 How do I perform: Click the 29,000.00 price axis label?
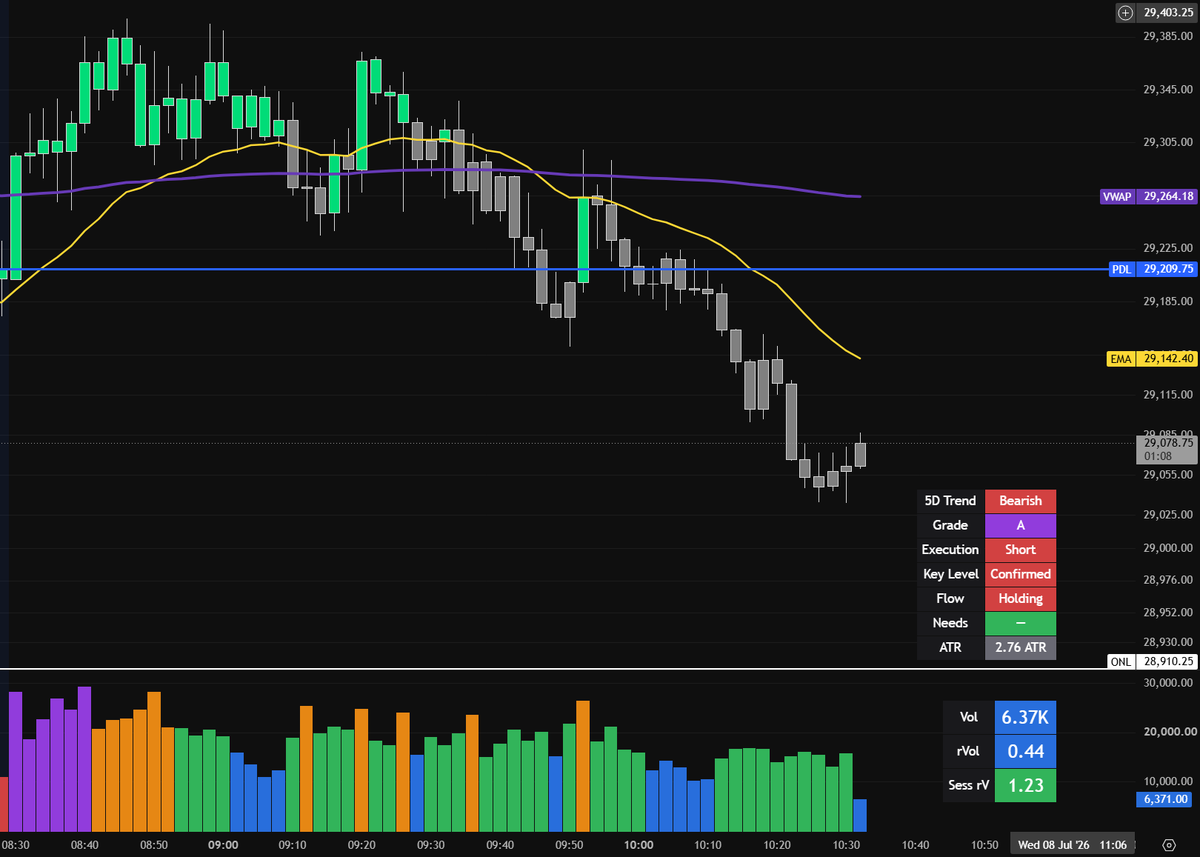tap(1168, 549)
